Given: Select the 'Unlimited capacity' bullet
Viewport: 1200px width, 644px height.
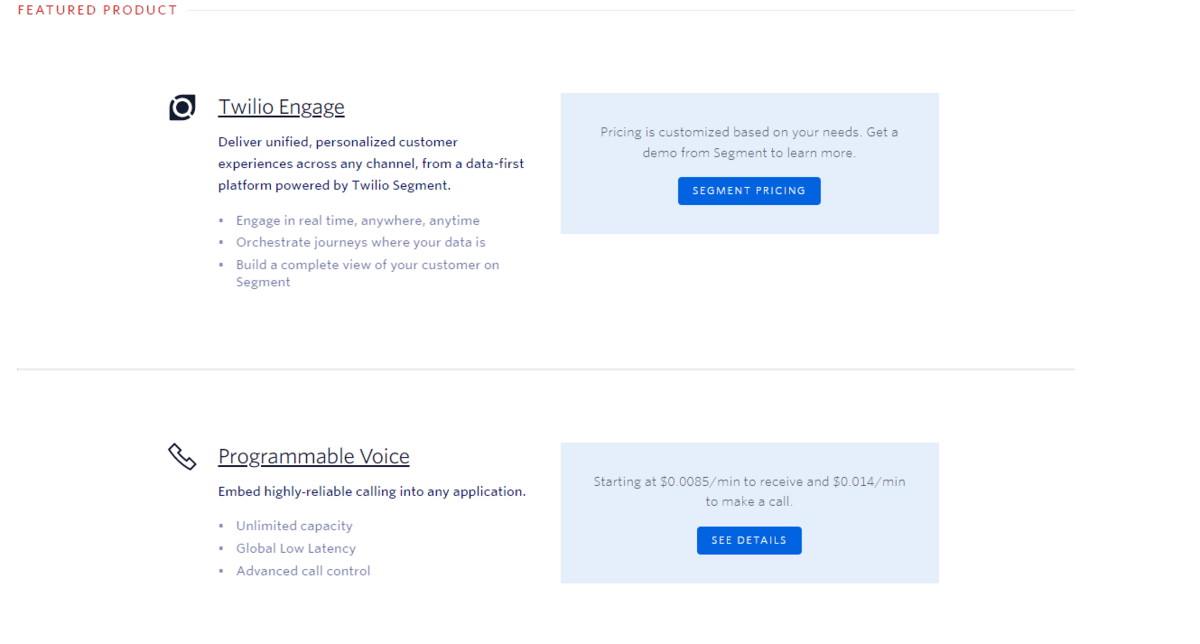Looking at the screenshot, I should coord(294,526).
